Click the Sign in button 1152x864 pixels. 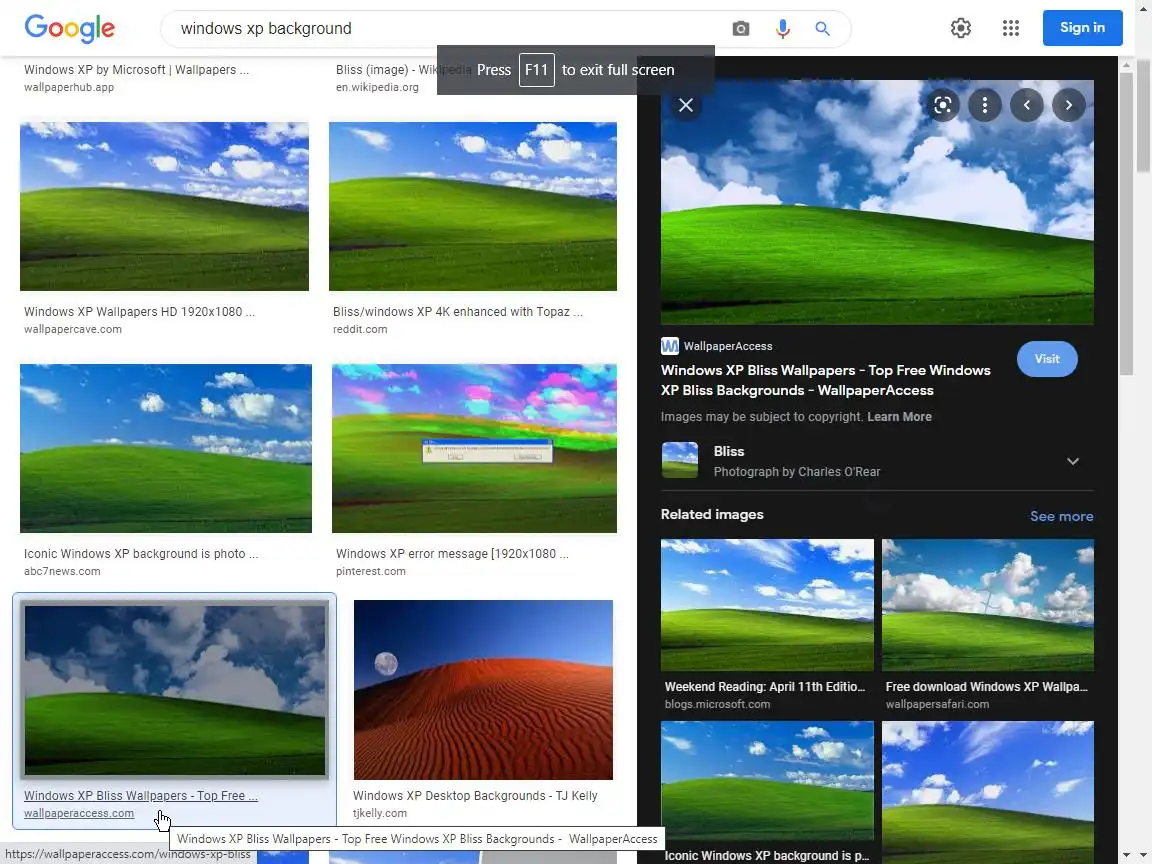point(1082,28)
